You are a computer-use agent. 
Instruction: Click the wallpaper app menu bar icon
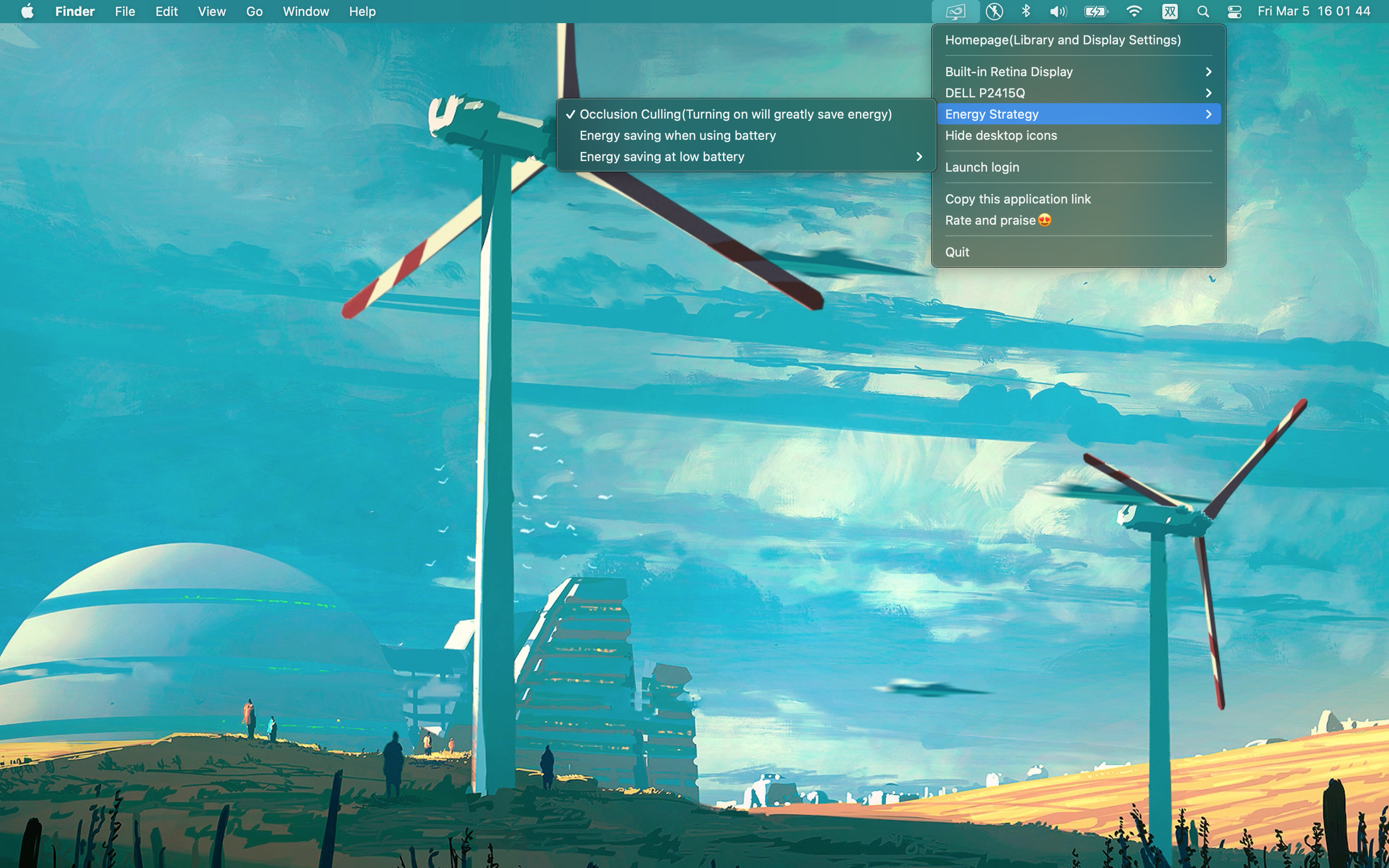[955, 12]
